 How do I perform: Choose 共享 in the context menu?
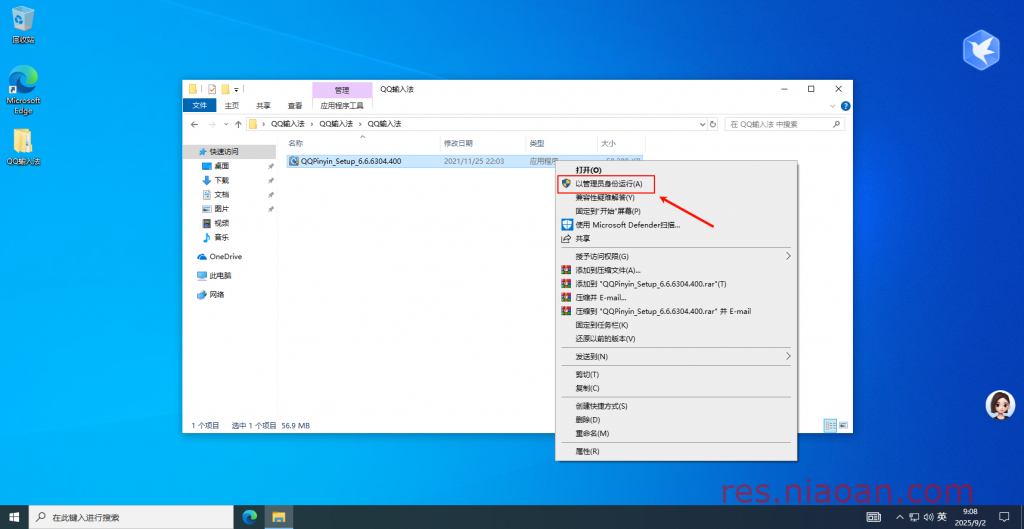point(676,238)
